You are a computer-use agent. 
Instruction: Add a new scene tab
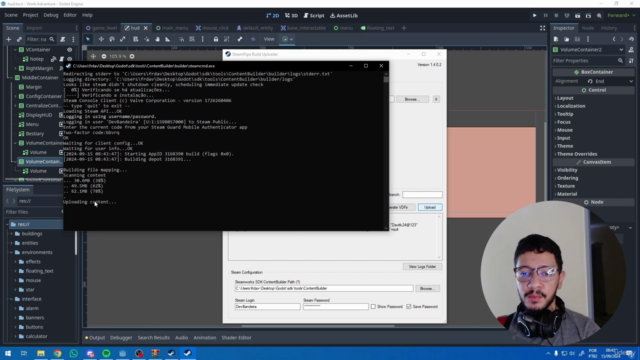click(404, 28)
